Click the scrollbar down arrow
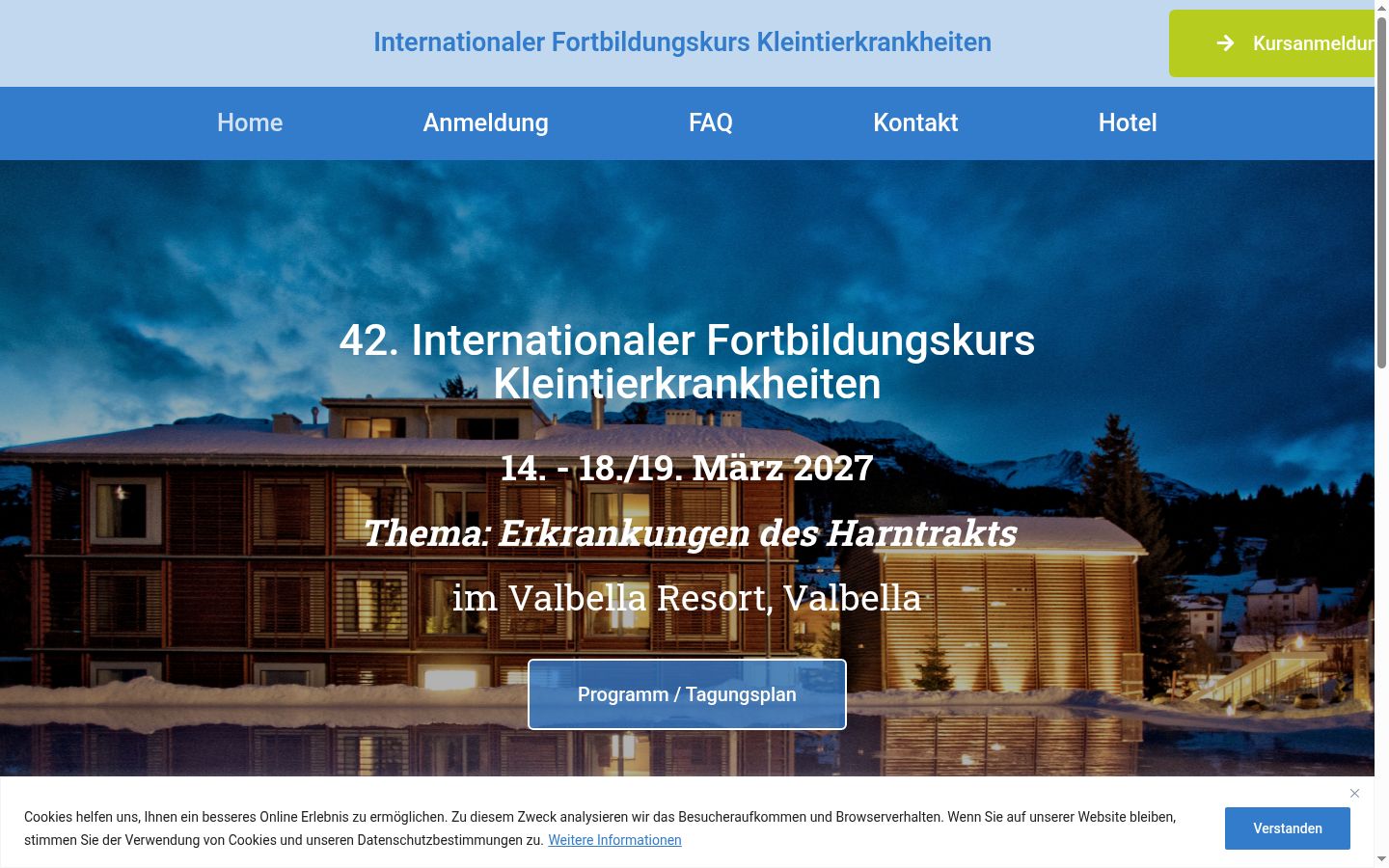The image size is (1389, 868). [x=1381, y=858]
